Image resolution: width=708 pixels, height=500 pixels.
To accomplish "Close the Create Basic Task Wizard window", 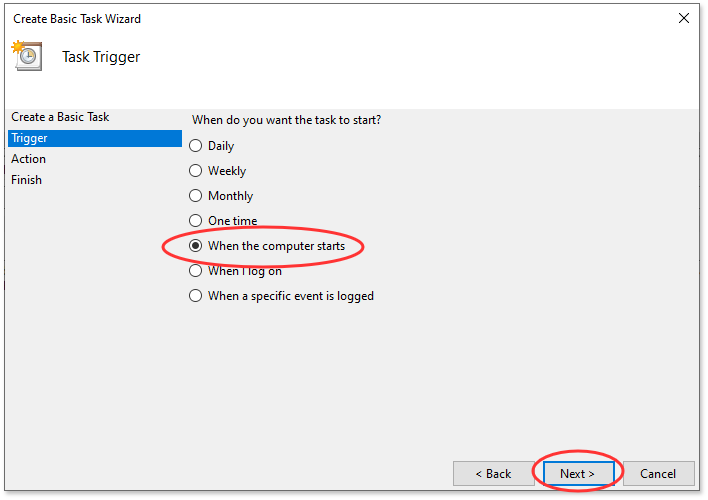I will point(683,18).
